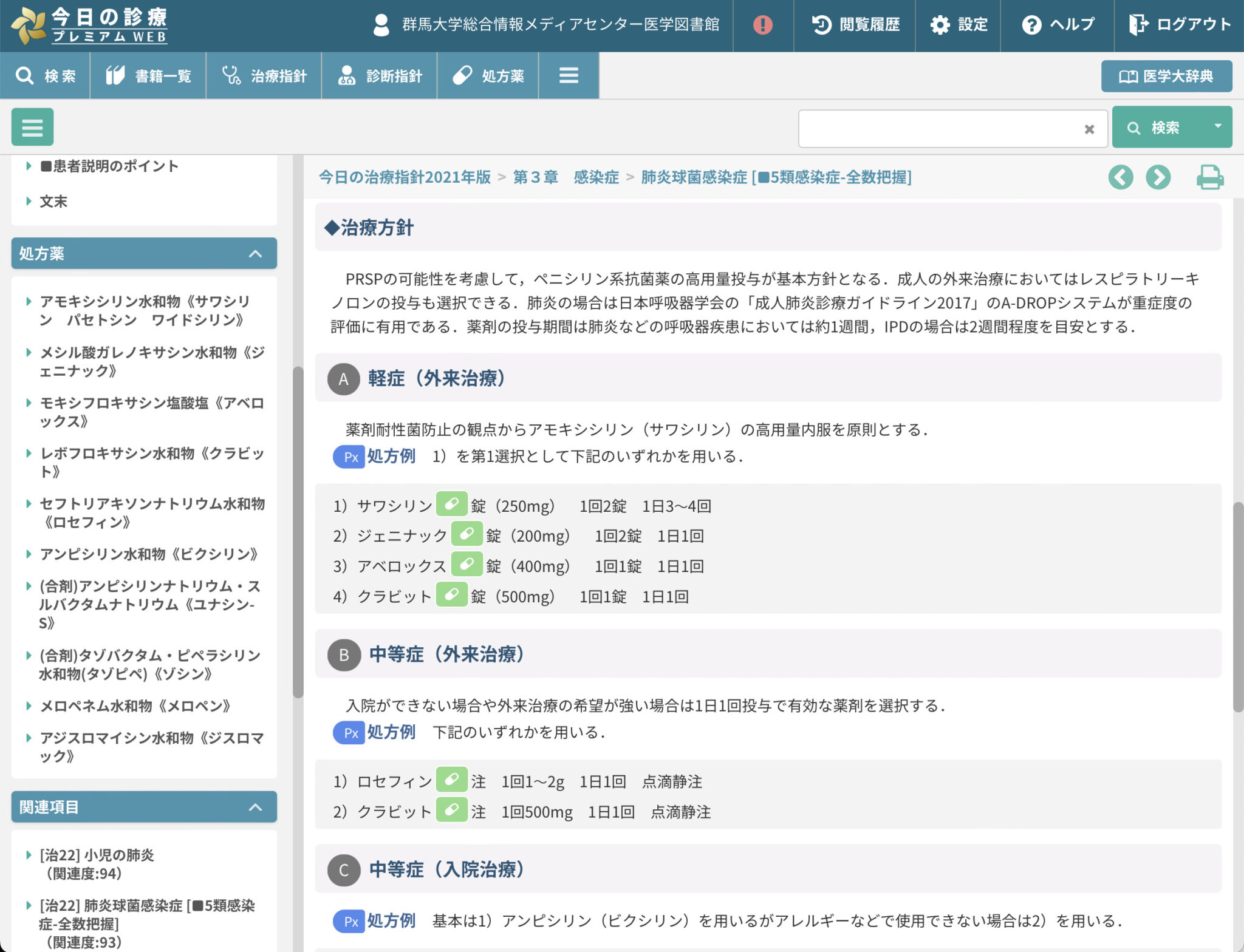This screenshot has height=952, width=1244.
Task: Click the main content vertical scrollbar
Action: (x=1238, y=607)
